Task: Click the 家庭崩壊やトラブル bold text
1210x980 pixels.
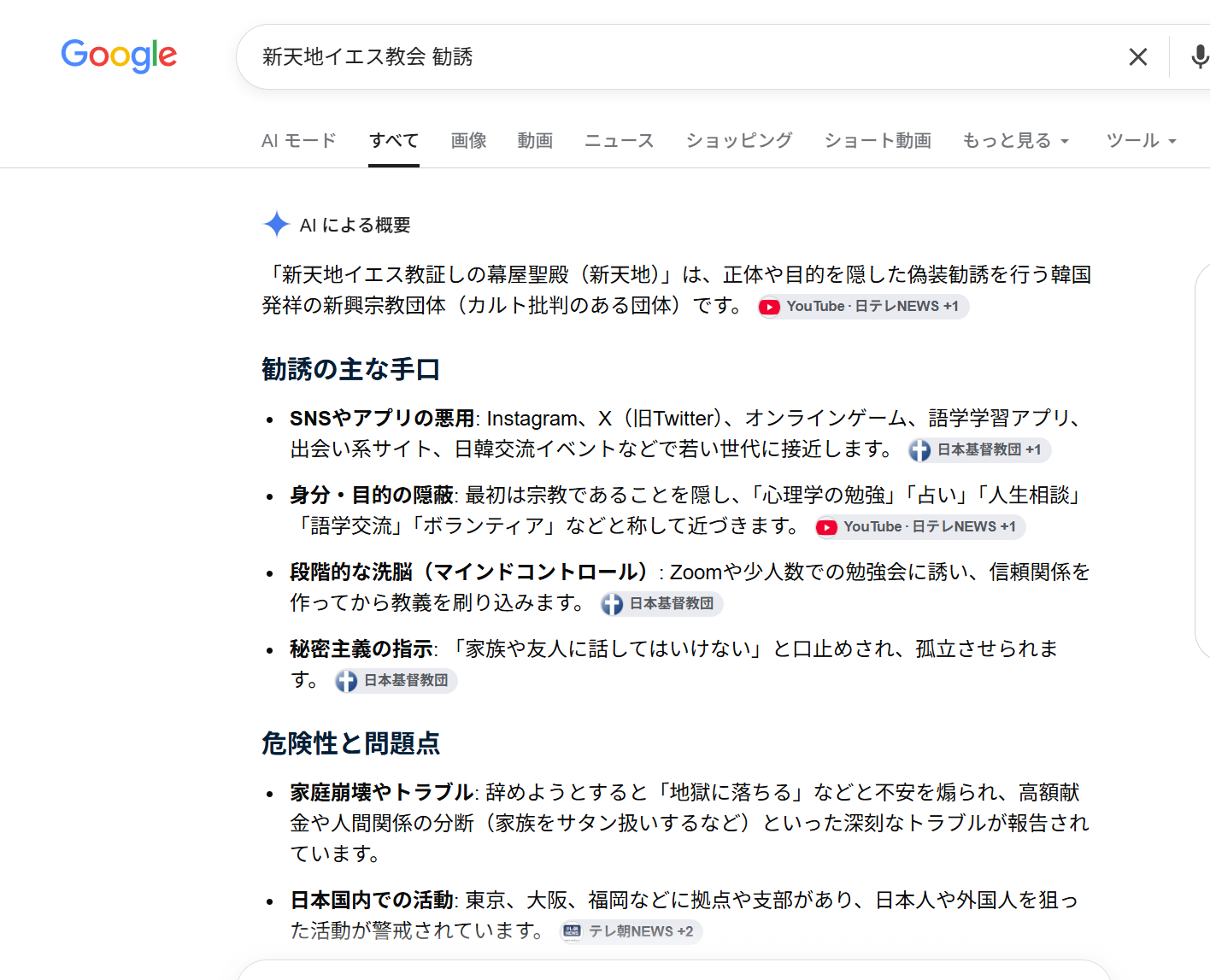Action: tap(382, 793)
